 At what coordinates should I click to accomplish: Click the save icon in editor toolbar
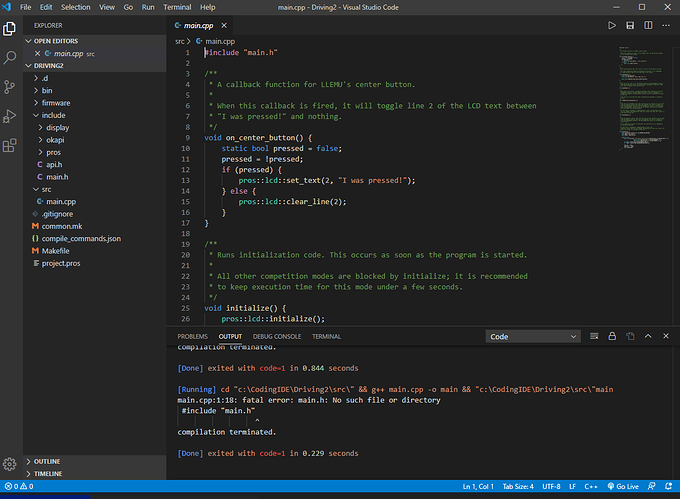click(630, 26)
